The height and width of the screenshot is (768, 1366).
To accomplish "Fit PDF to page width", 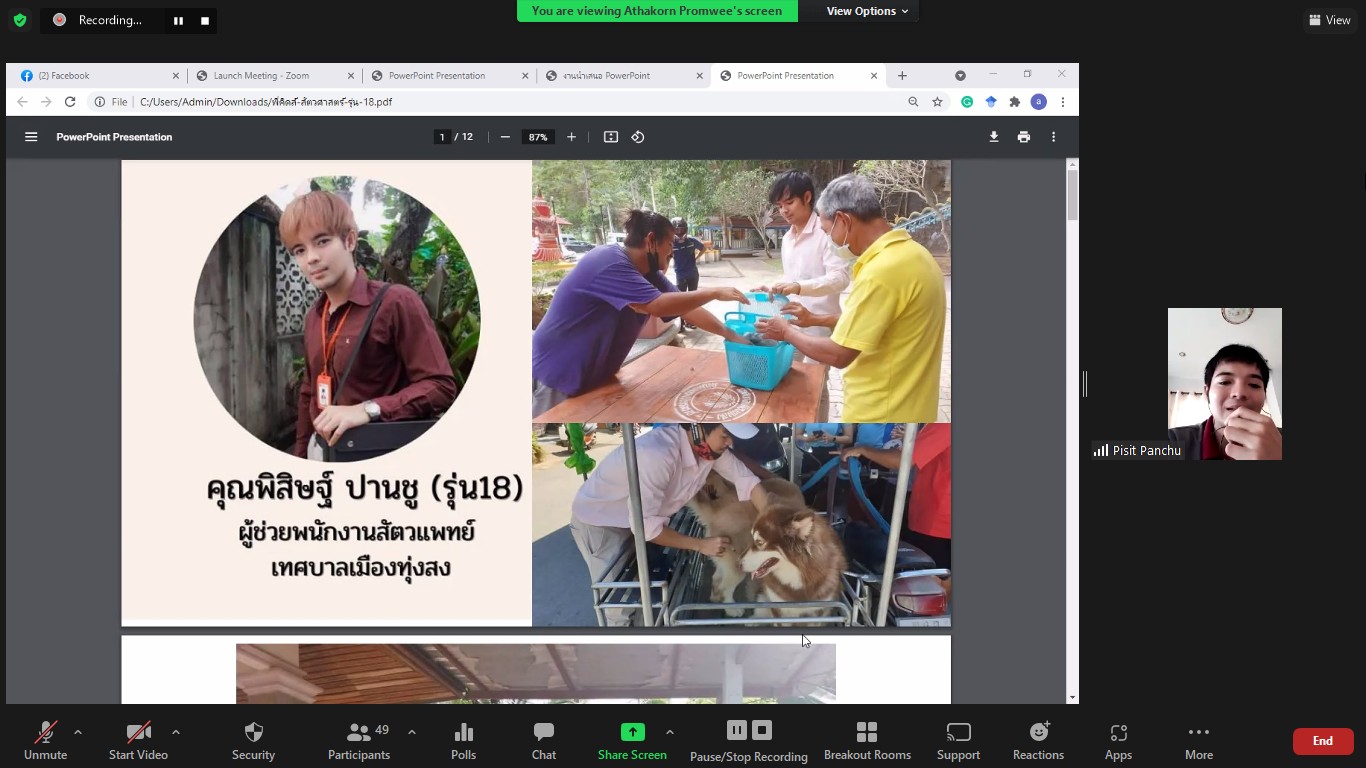I will (611, 137).
